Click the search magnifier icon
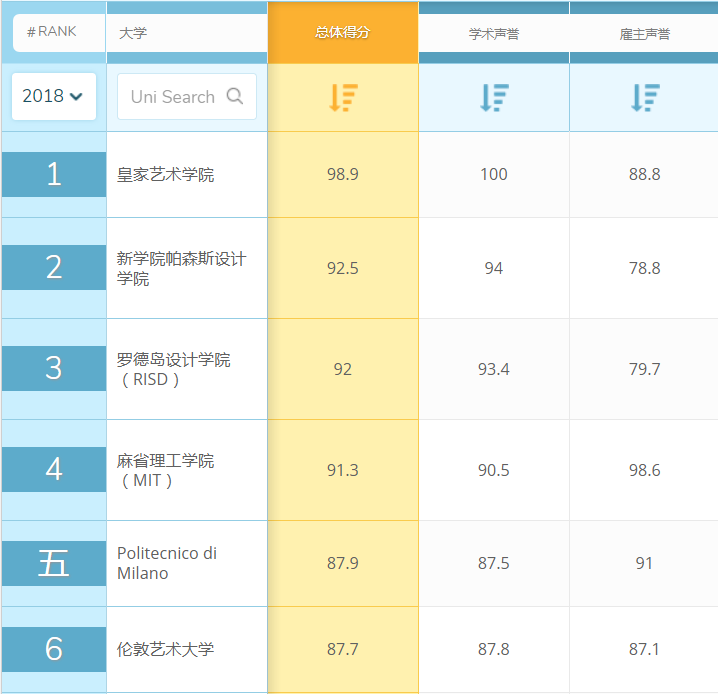The width and height of the screenshot is (718, 694). coord(235,96)
